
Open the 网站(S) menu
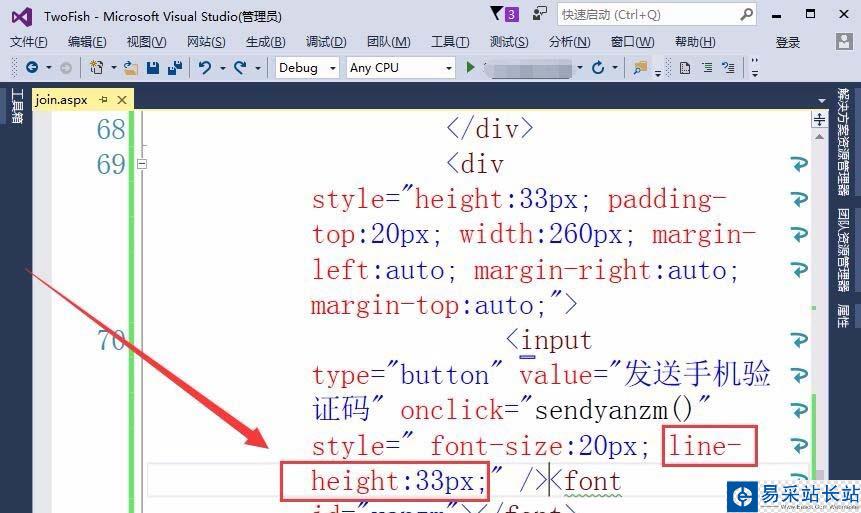click(206, 42)
